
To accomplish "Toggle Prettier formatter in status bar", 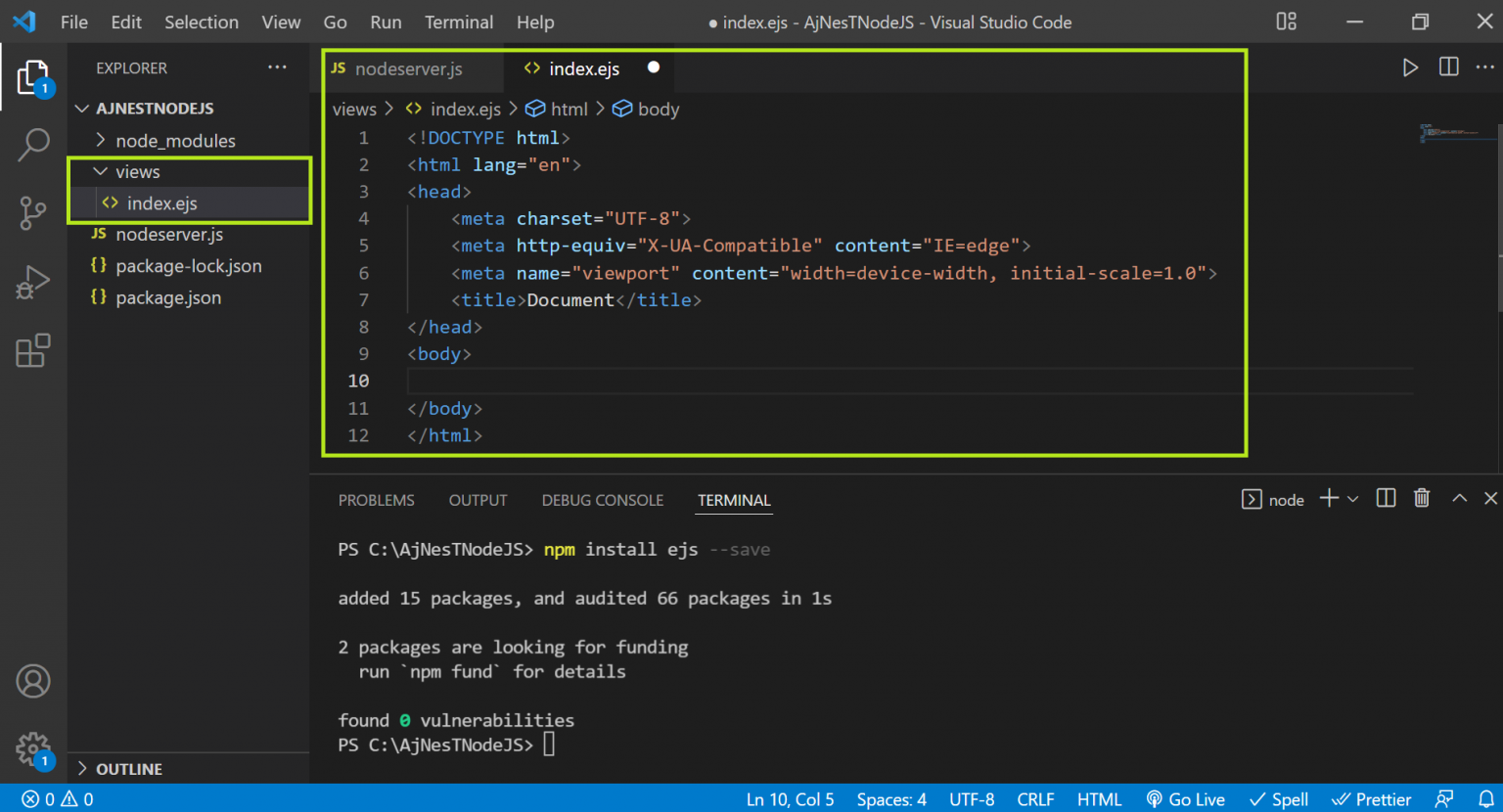I will pyautogui.click(x=1371, y=799).
